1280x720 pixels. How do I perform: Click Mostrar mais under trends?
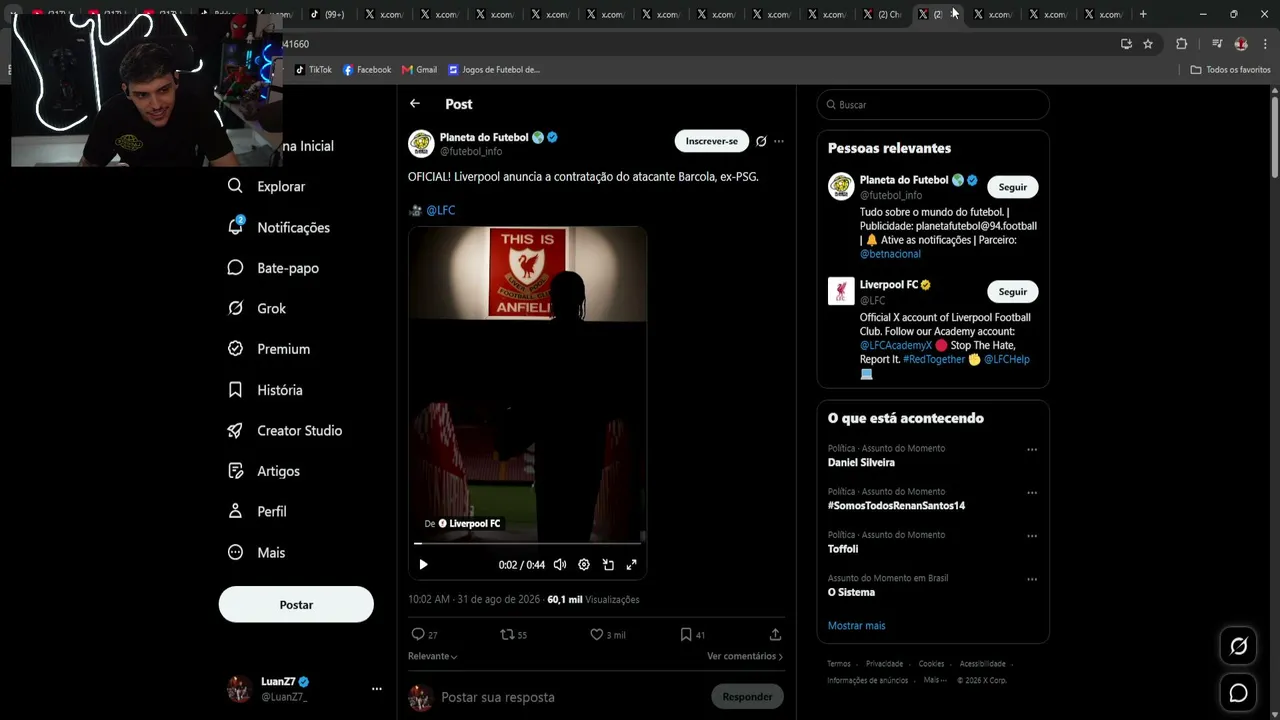[x=856, y=626]
